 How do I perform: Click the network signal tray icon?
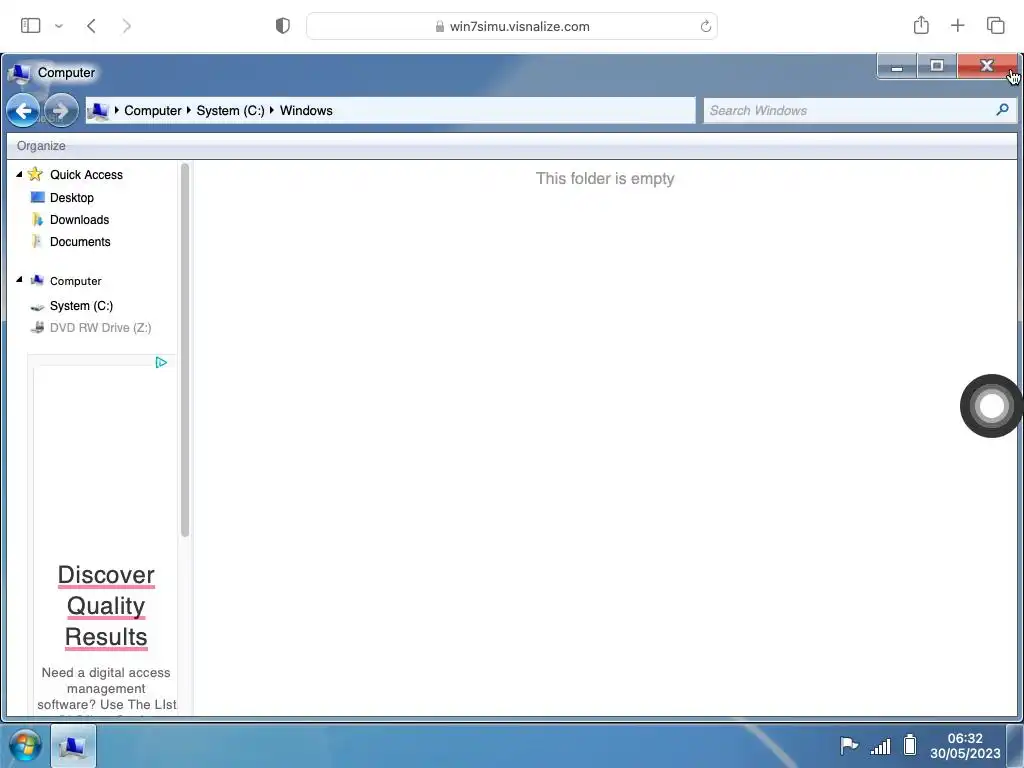click(x=880, y=746)
